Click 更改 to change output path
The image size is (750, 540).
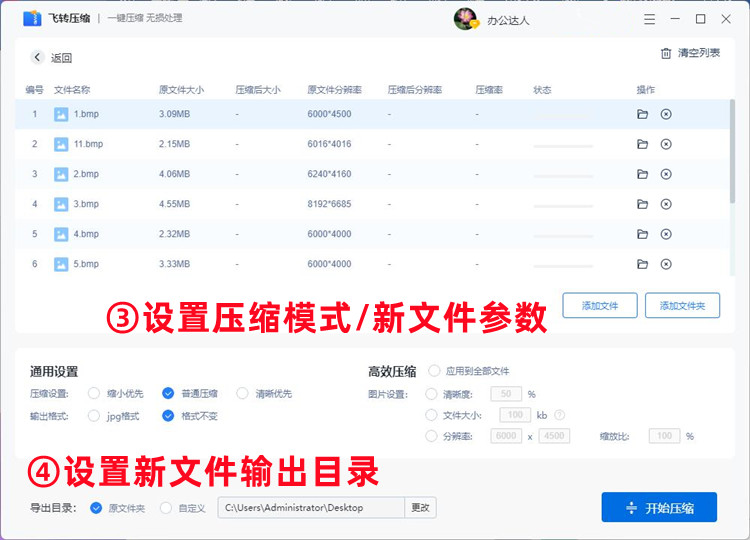(420, 507)
